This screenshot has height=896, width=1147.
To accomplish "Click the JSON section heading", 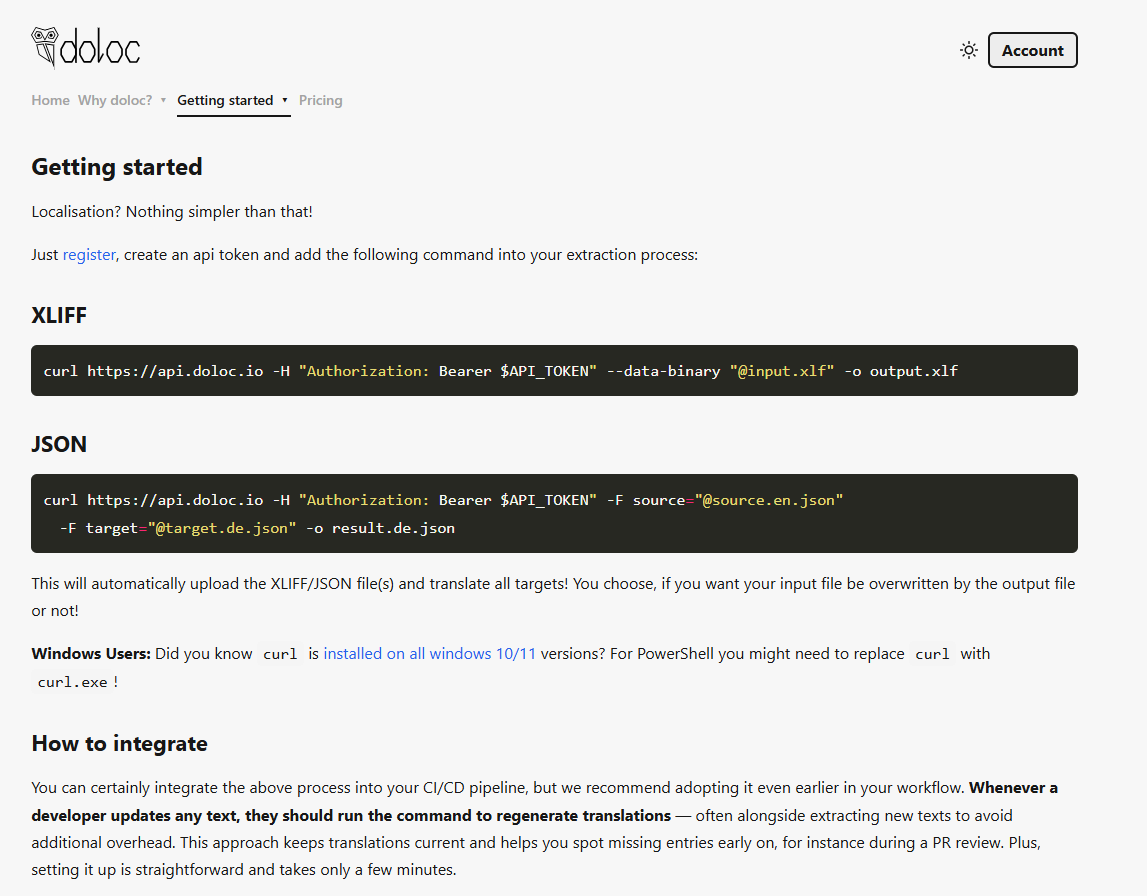I will 59,444.
